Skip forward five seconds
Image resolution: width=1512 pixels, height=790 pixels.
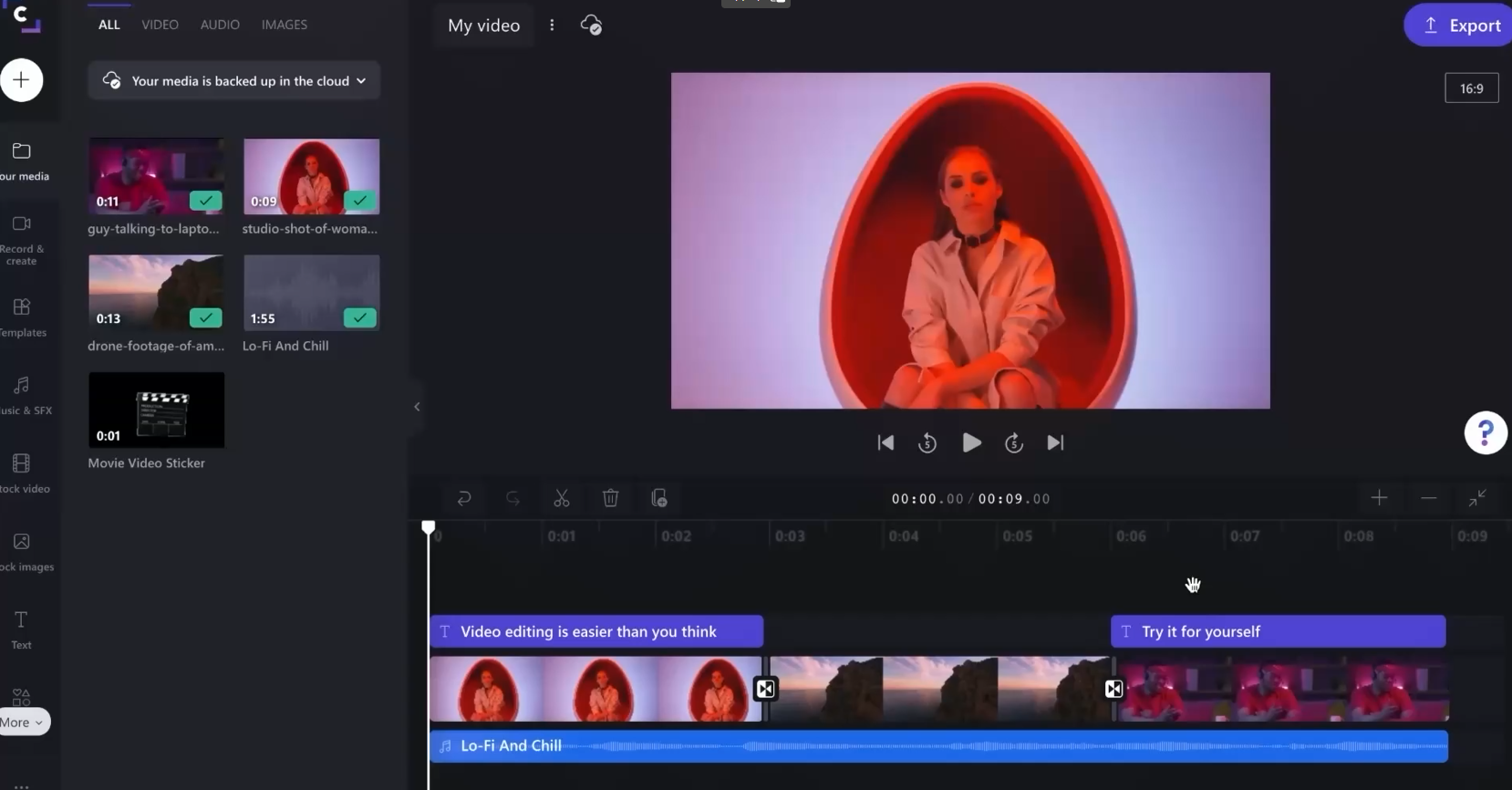click(x=1014, y=442)
